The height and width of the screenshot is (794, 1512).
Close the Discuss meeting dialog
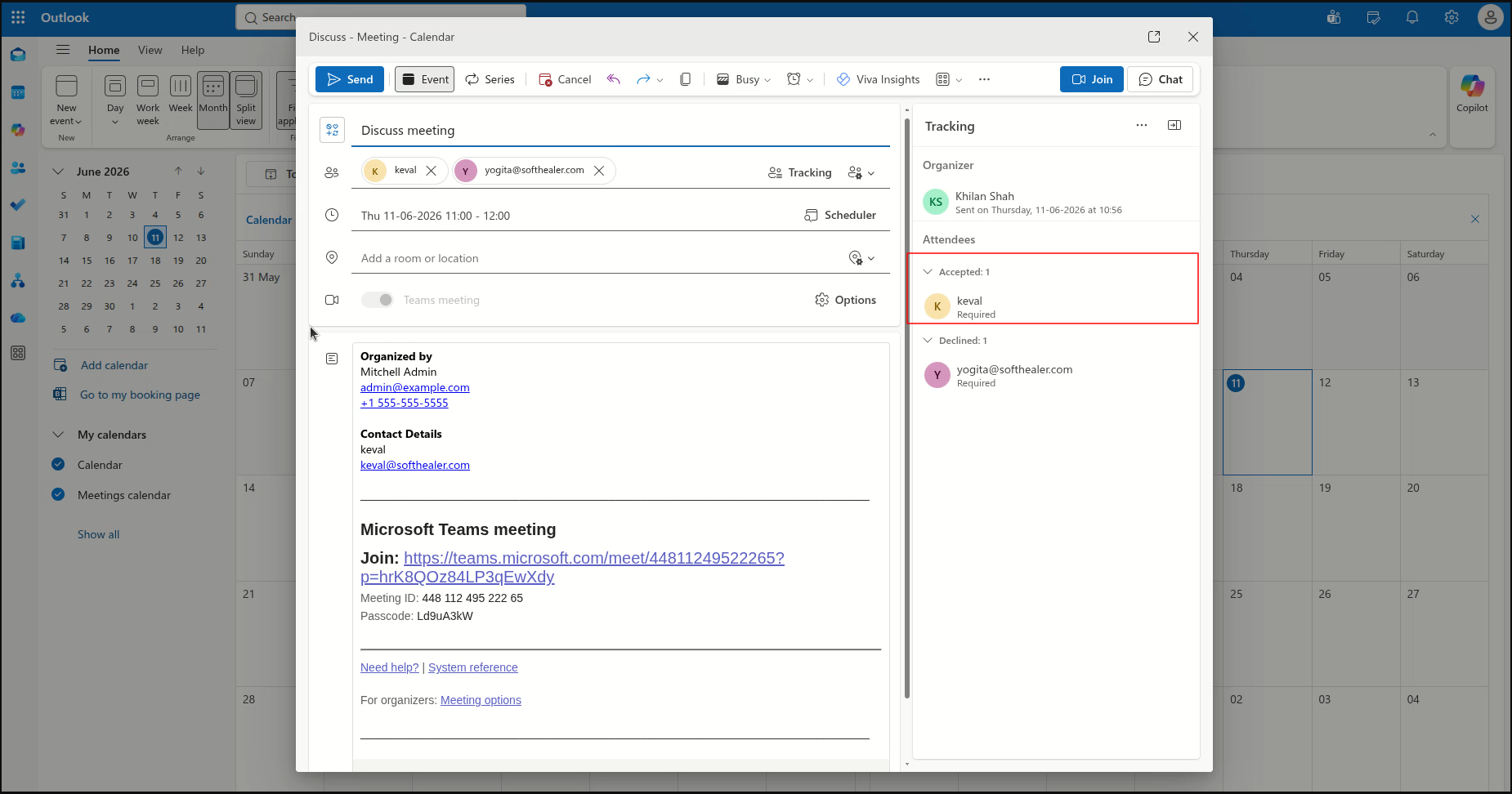pos(1193,37)
